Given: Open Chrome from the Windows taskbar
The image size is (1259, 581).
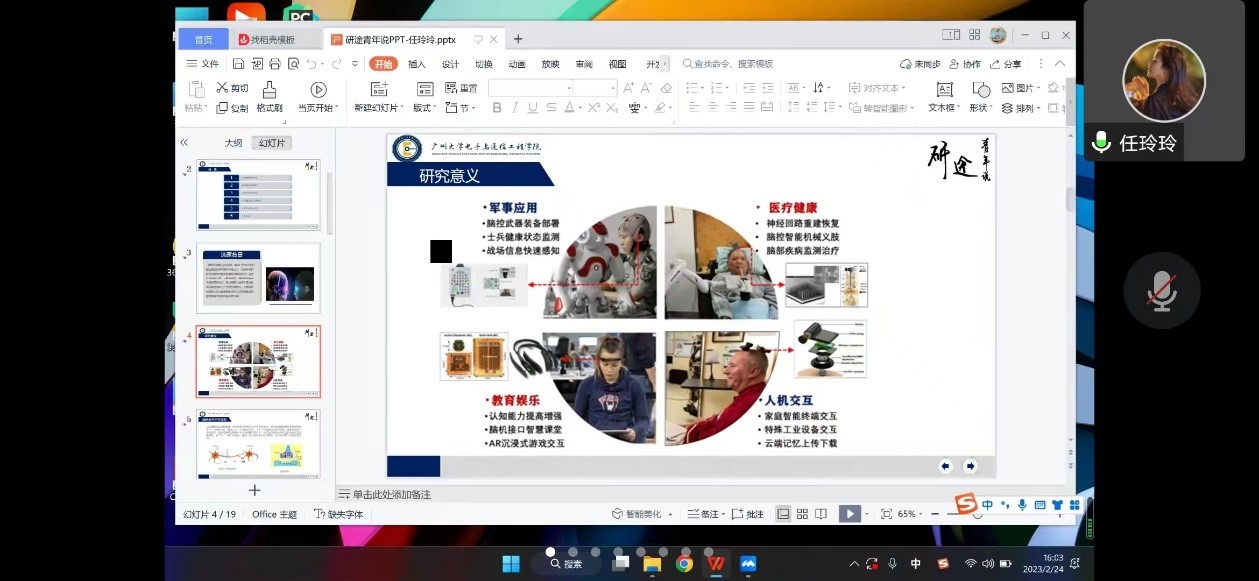Looking at the screenshot, I should pyautogui.click(x=684, y=563).
